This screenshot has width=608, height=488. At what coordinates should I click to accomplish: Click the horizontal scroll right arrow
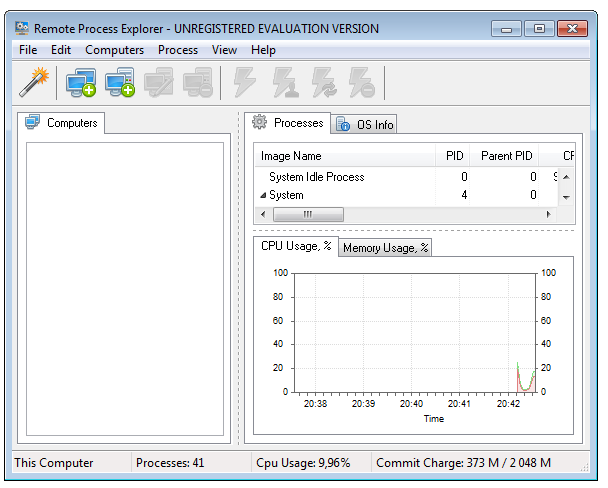coord(548,214)
